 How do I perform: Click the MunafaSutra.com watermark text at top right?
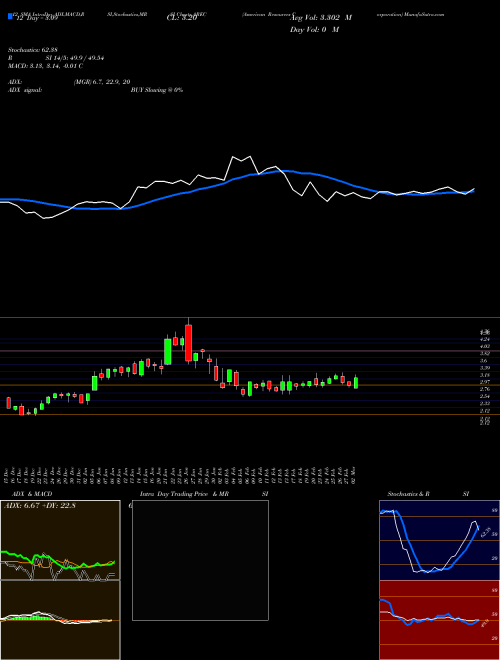[x=424, y=14]
